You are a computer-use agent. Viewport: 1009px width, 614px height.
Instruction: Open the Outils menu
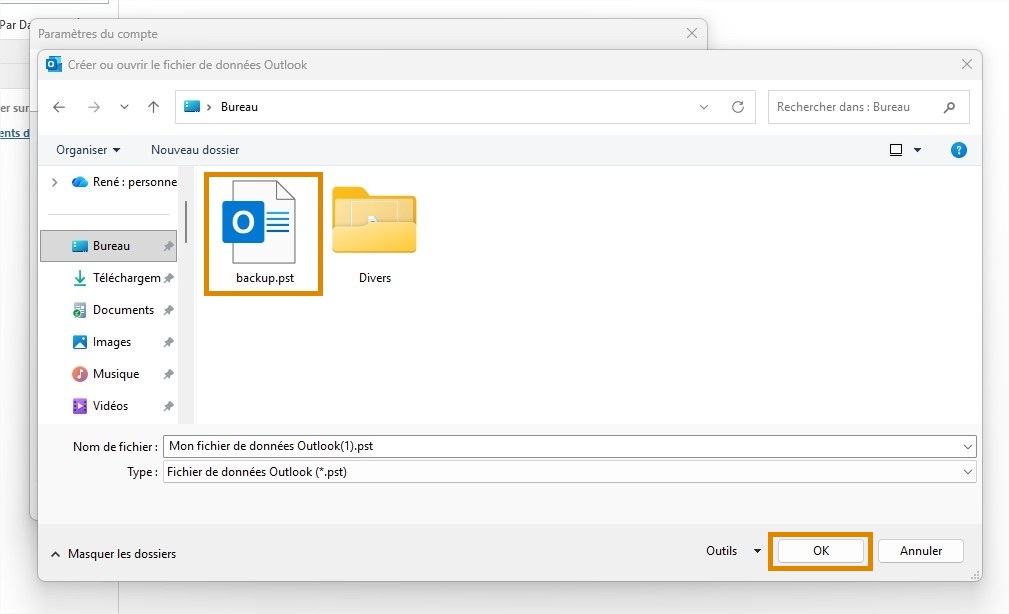coord(732,551)
